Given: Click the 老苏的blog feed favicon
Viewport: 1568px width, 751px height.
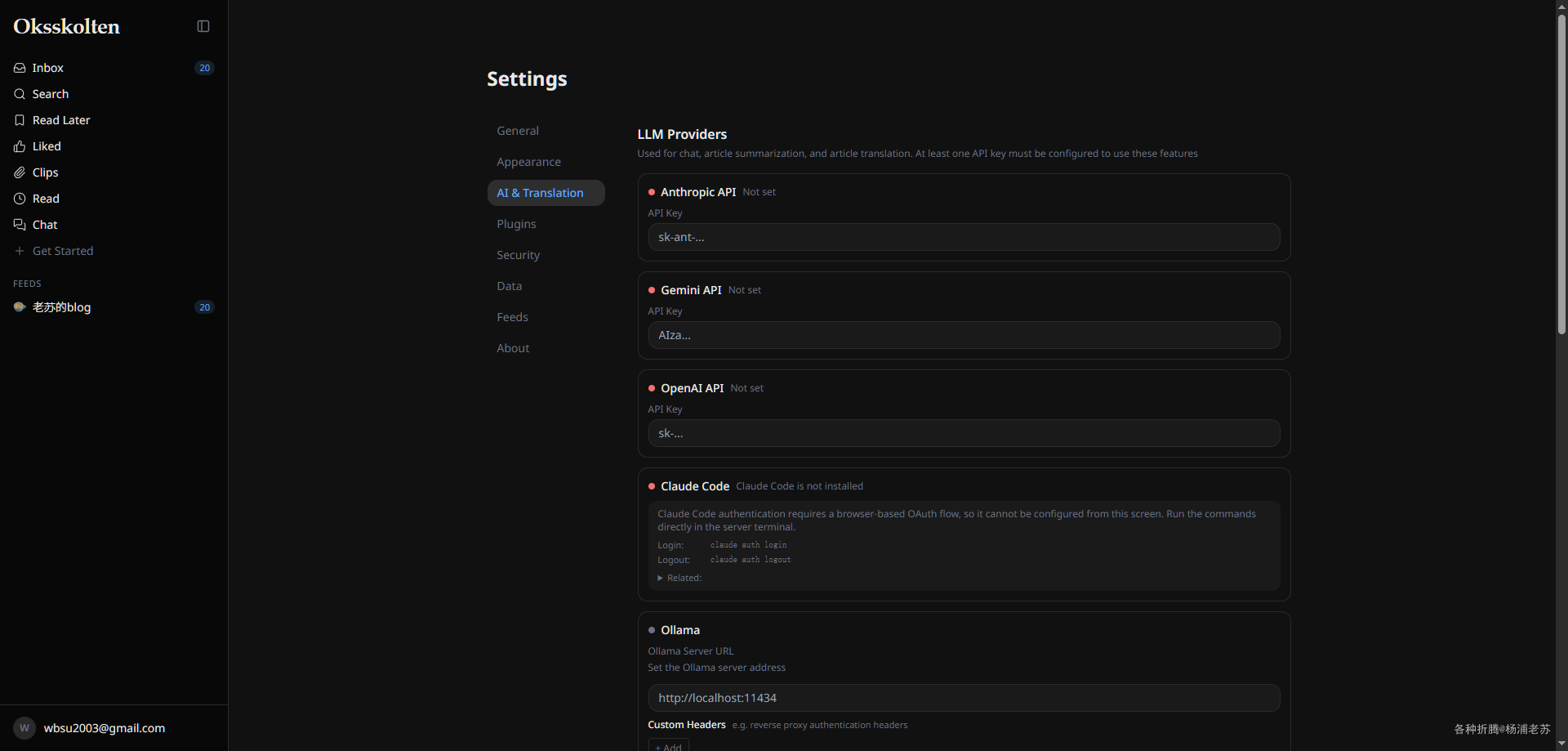Looking at the screenshot, I should 20,307.
